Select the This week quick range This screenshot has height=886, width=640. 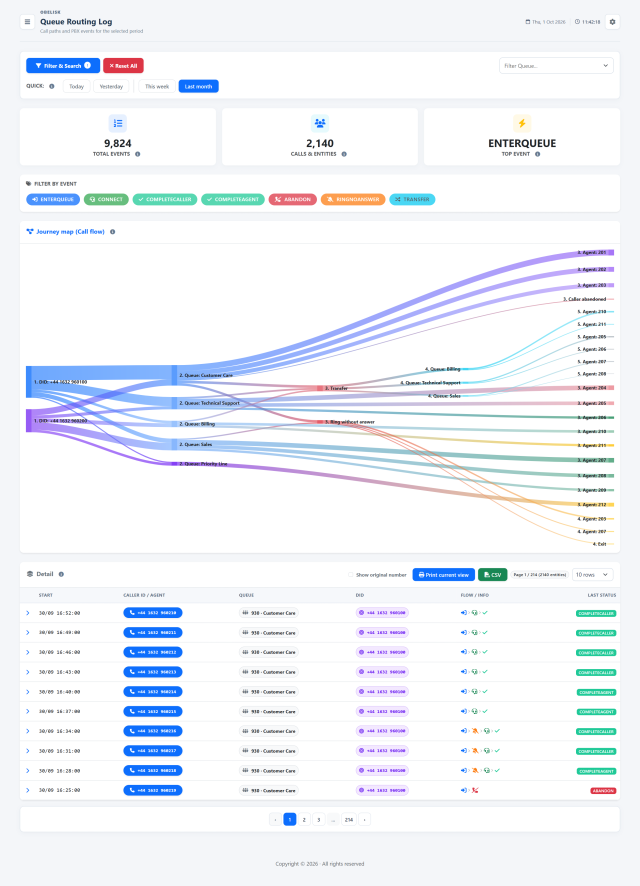(157, 86)
